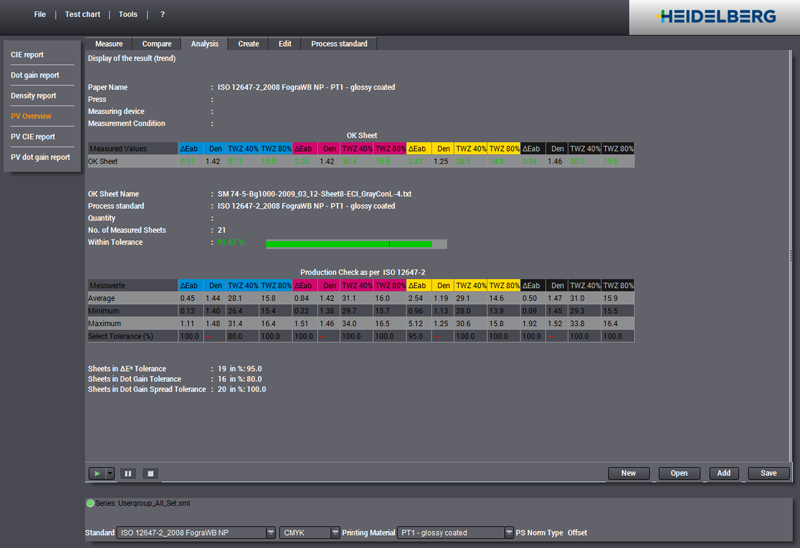Click the Heidelberg logo
The height and width of the screenshot is (548, 800).
[x=713, y=17]
